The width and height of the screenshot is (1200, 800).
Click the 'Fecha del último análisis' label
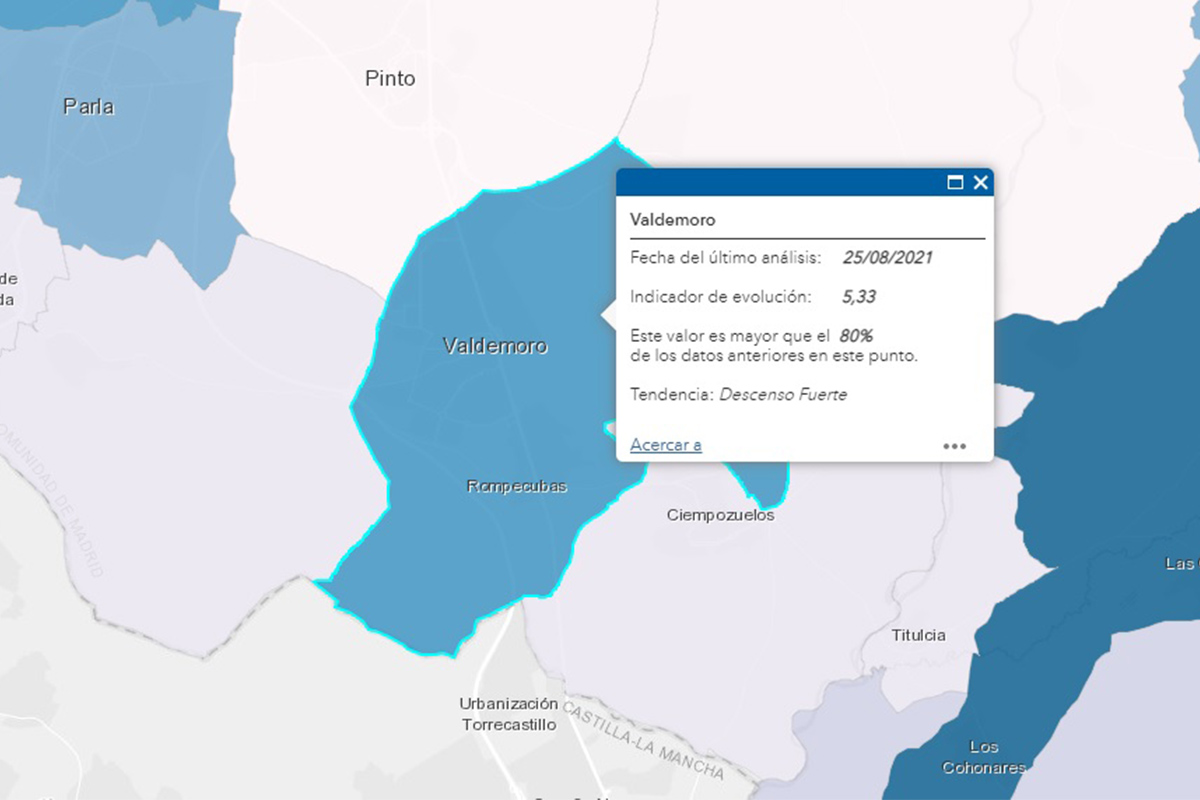pyautogui.click(x=725, y=257)
